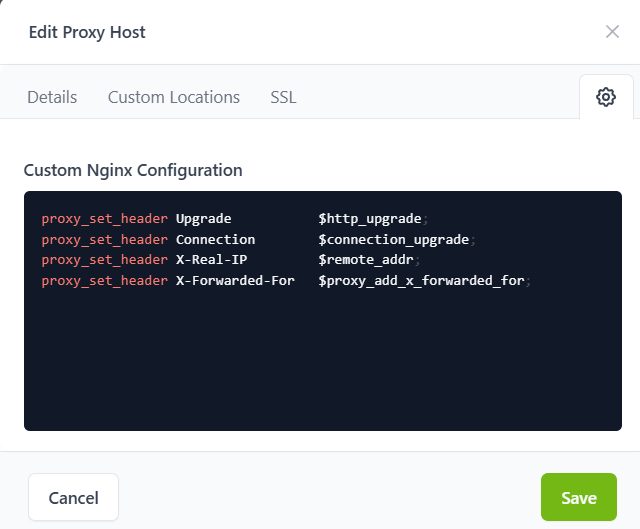The width and height of the screenshot is (640, 529).
Task: Close the Edit Proxy Host dialog
Action: click(x=612, y=32)
